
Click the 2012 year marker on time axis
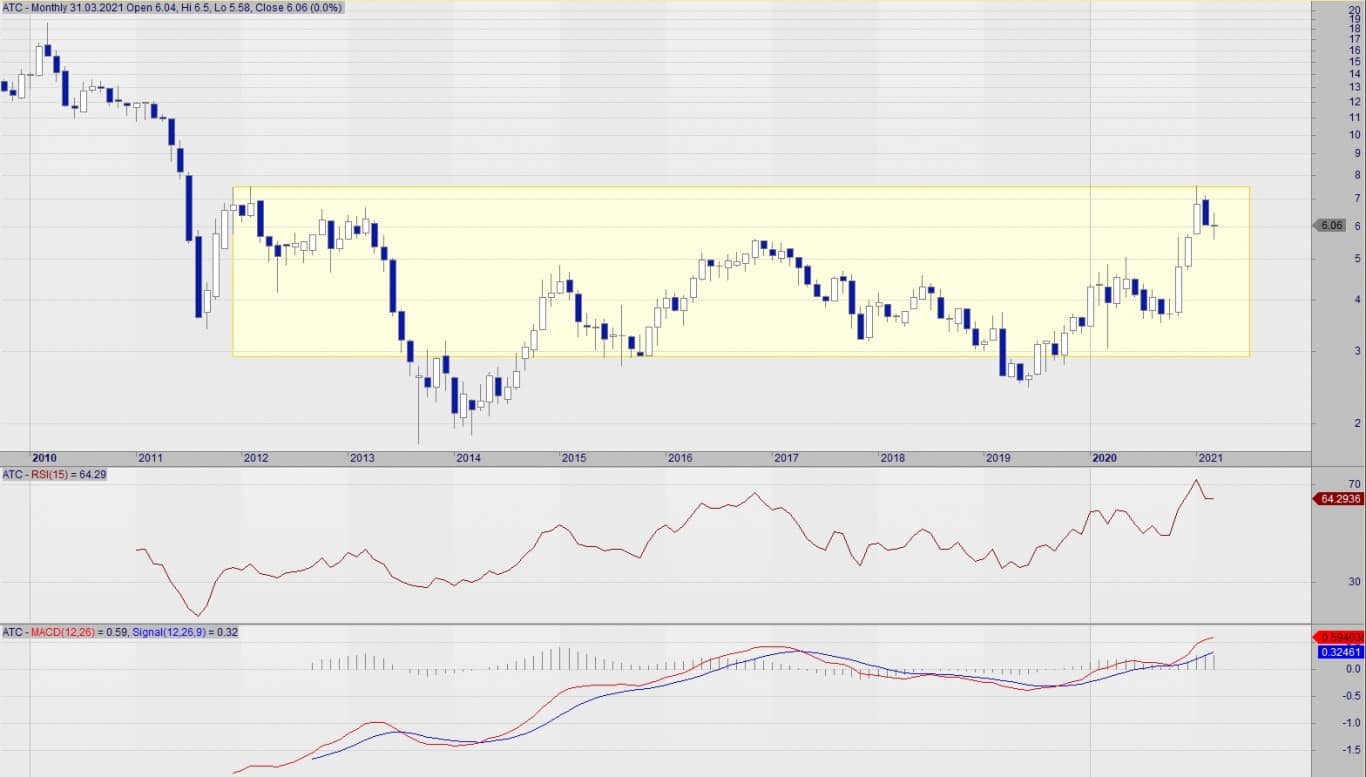point(256,458)
